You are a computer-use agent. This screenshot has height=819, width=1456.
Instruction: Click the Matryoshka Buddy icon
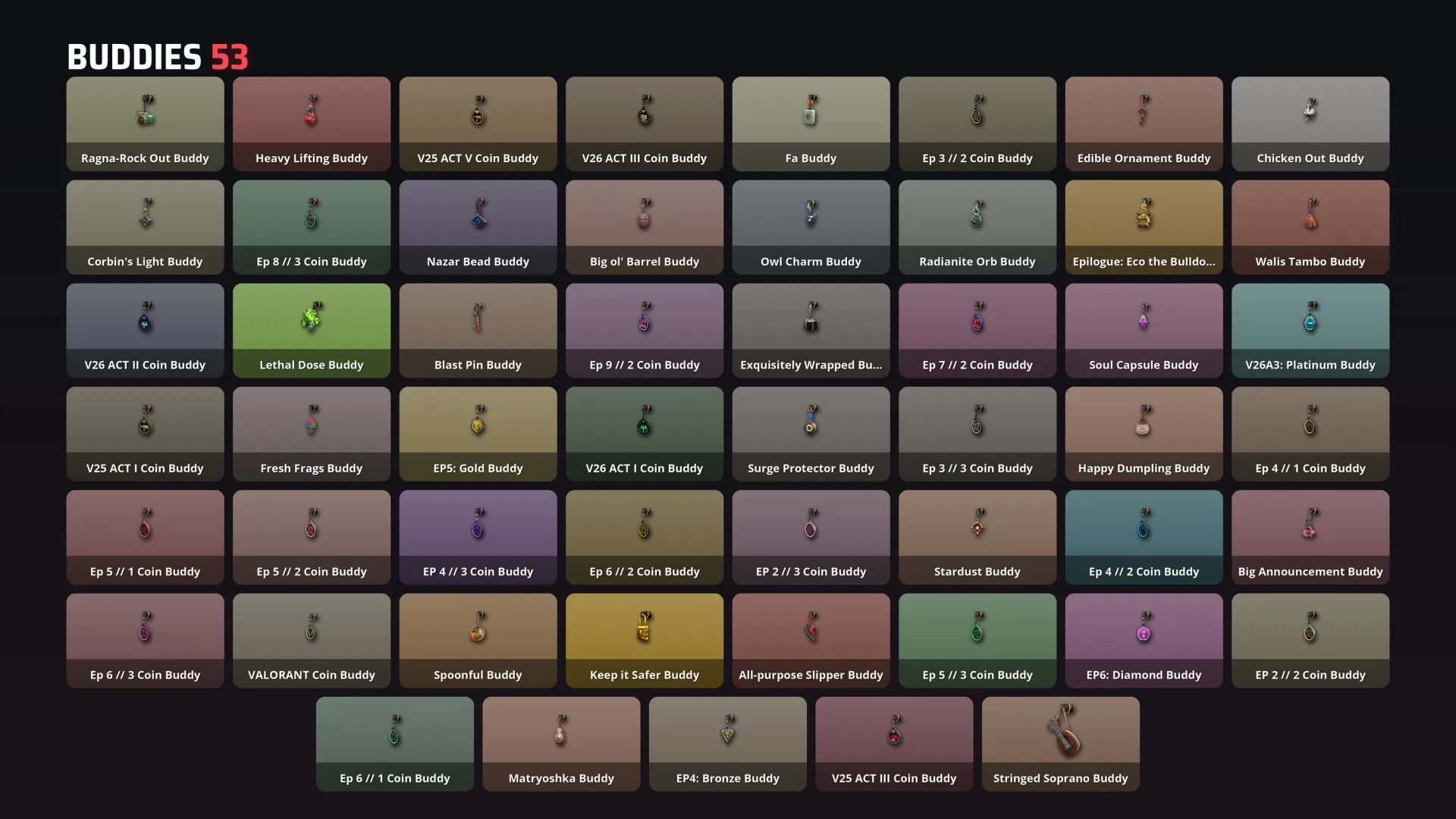[560, 730]
